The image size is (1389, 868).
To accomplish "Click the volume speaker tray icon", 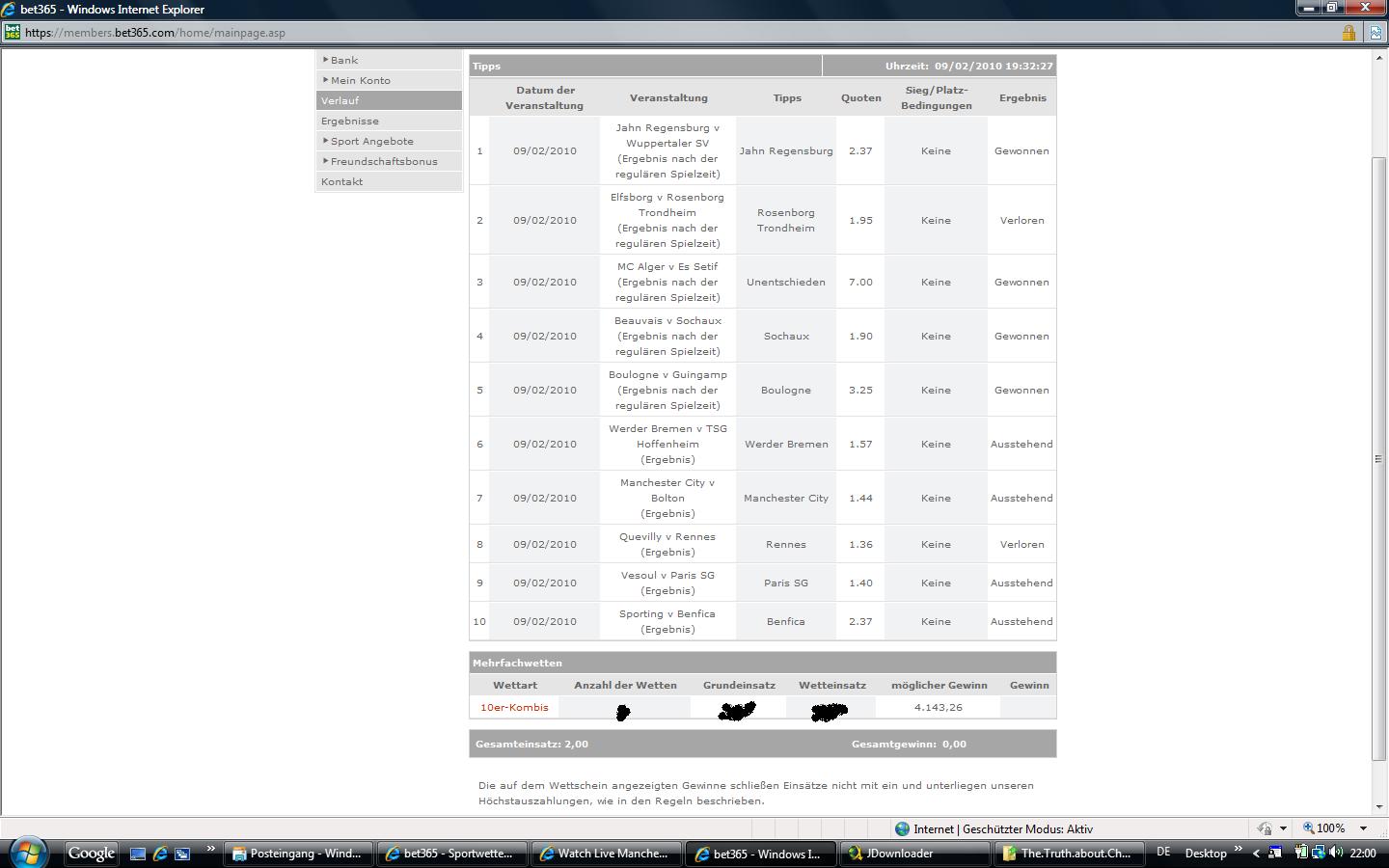I will tap(1335, 853).
